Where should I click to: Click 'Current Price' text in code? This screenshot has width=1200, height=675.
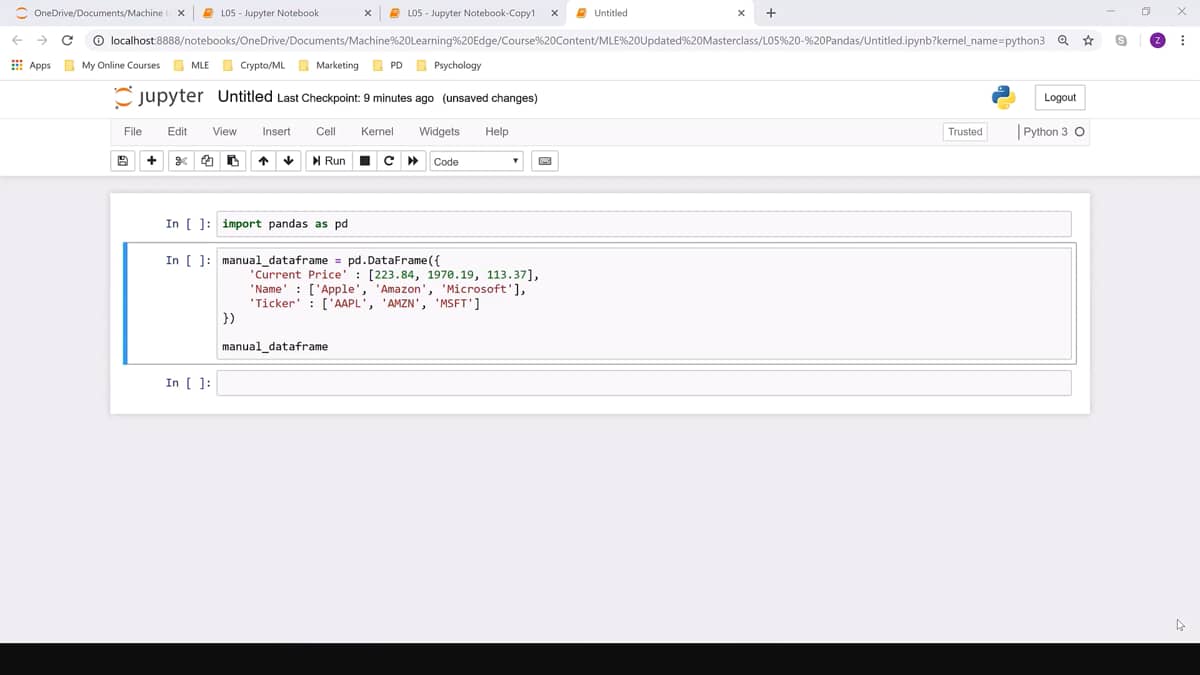(x=298, y=274)
